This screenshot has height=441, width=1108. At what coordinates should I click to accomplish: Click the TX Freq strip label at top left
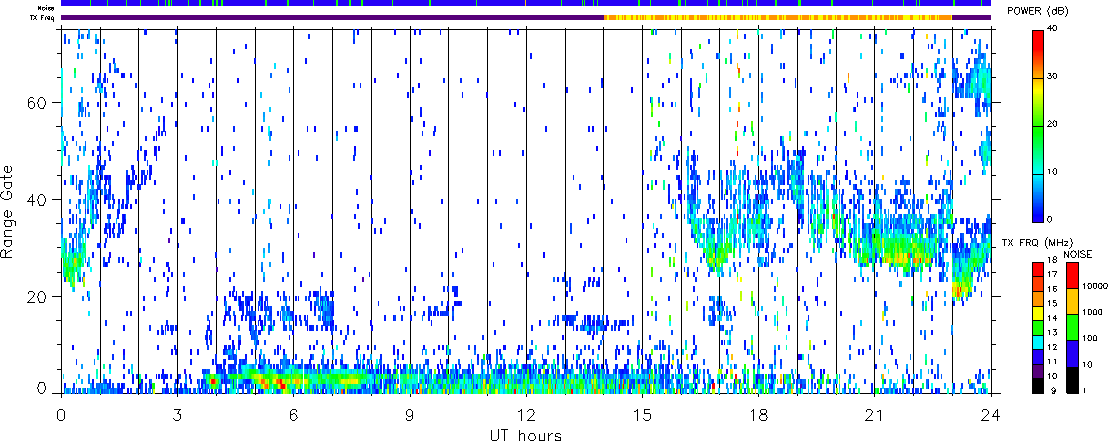pos(43,17)
